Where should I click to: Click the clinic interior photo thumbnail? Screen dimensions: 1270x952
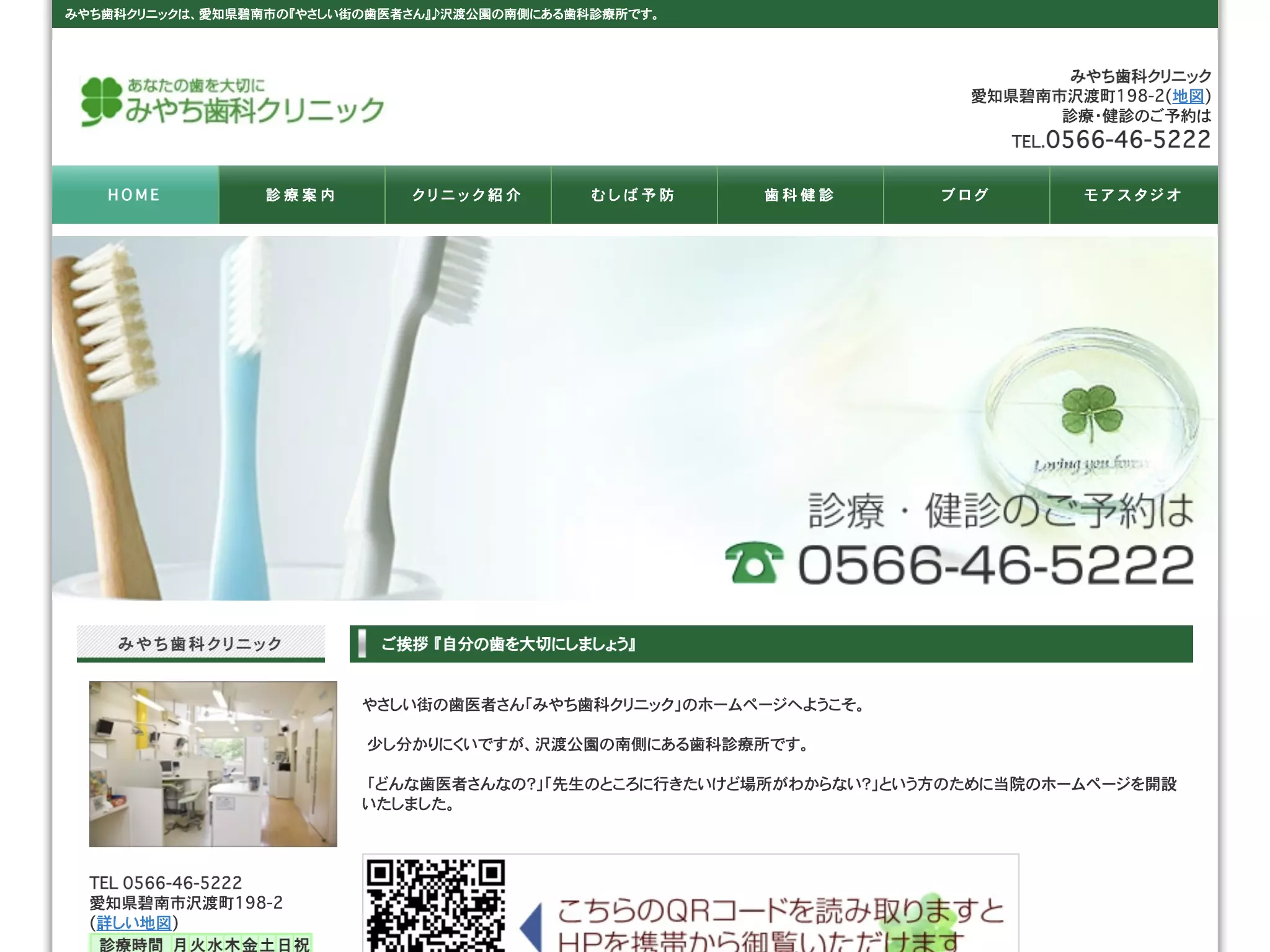coord(213,764)
